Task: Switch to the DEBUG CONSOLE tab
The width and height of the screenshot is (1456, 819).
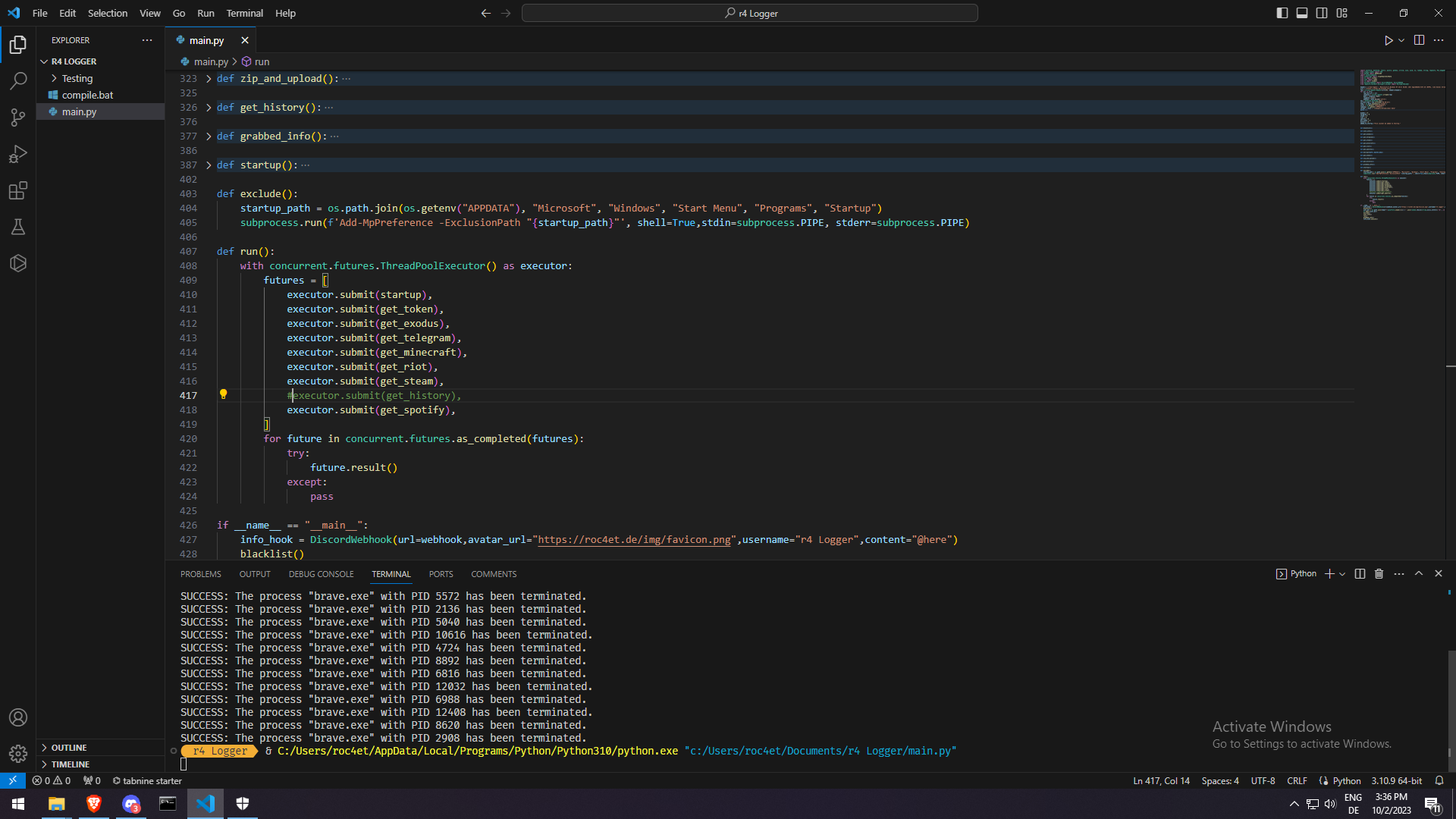Action: [321, 574]
